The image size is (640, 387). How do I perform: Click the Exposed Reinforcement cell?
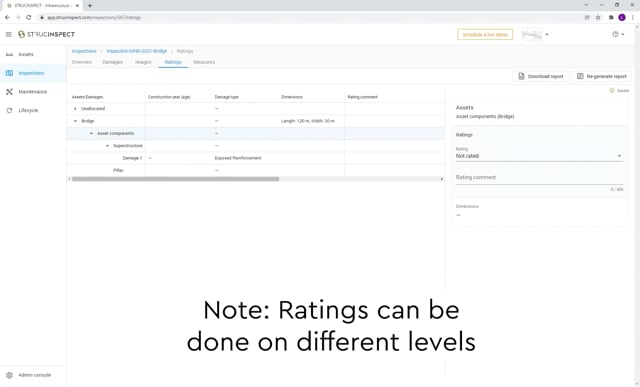tap(238, 158)
